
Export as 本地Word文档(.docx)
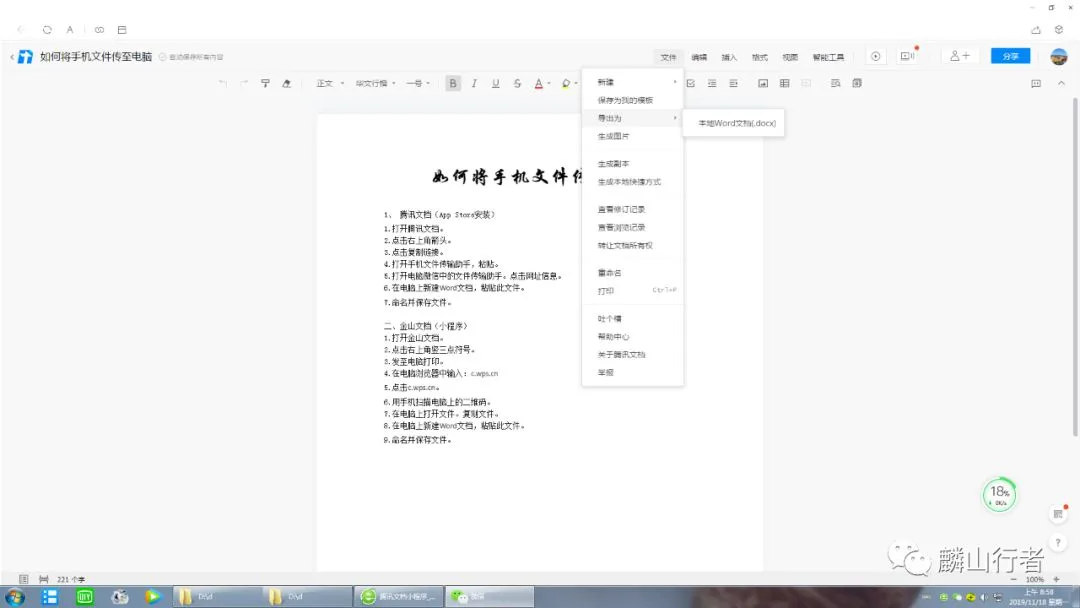(x=734, y=123)
